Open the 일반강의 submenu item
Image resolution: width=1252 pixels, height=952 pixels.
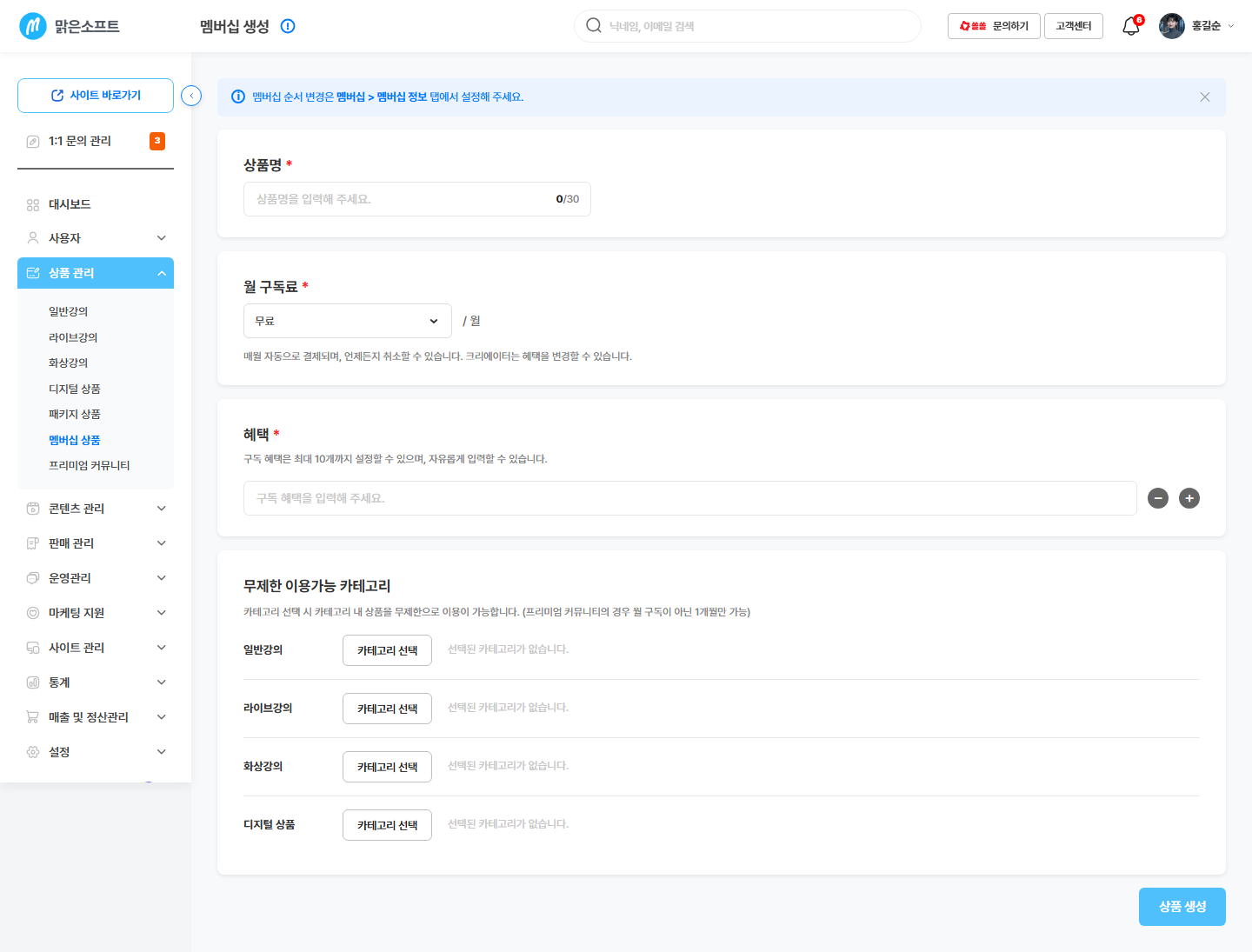click(x=68, y=311)
